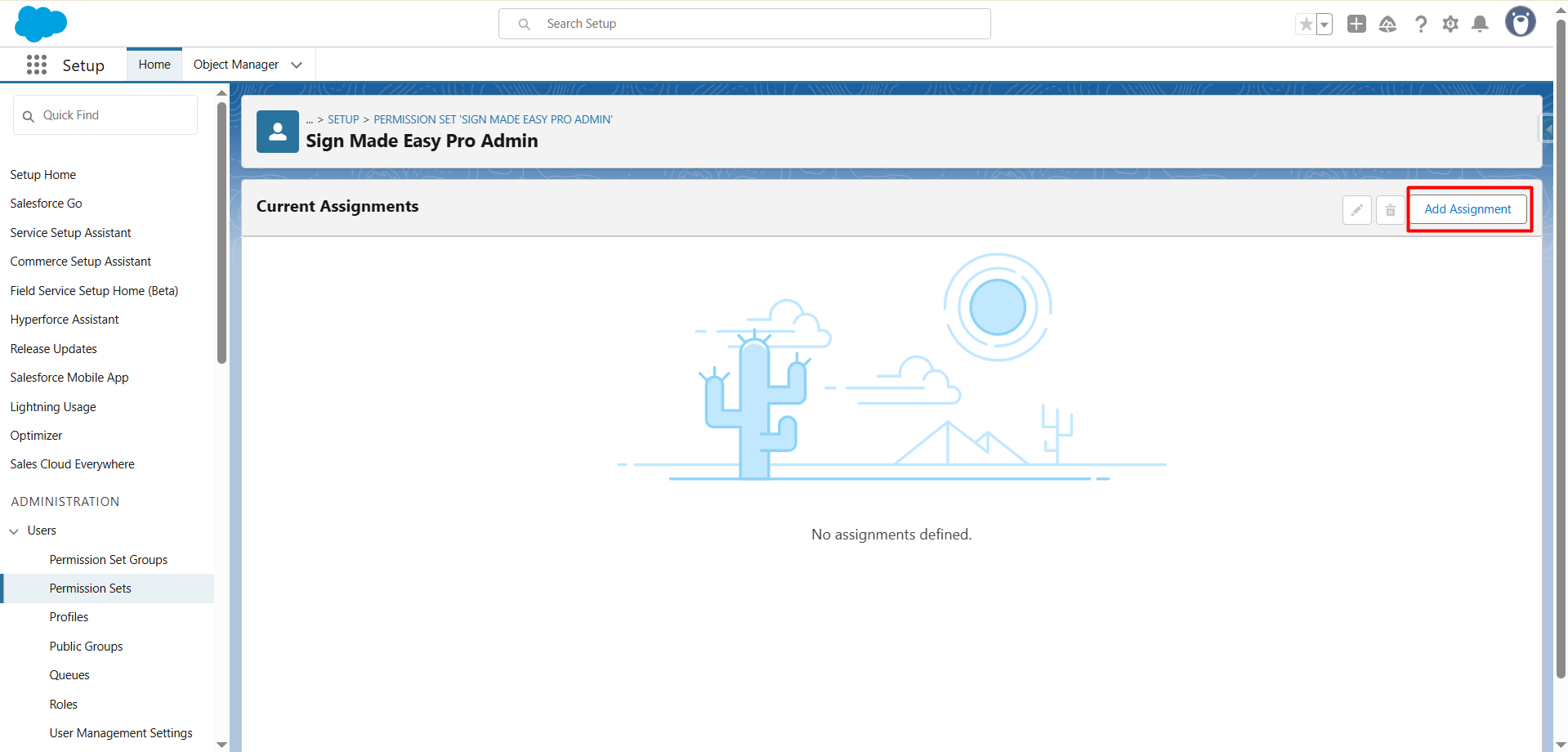This screenshot has height=752, width=1568.
Task: Click the sidebar scrollbar thumb
Action: coord(221,232)
